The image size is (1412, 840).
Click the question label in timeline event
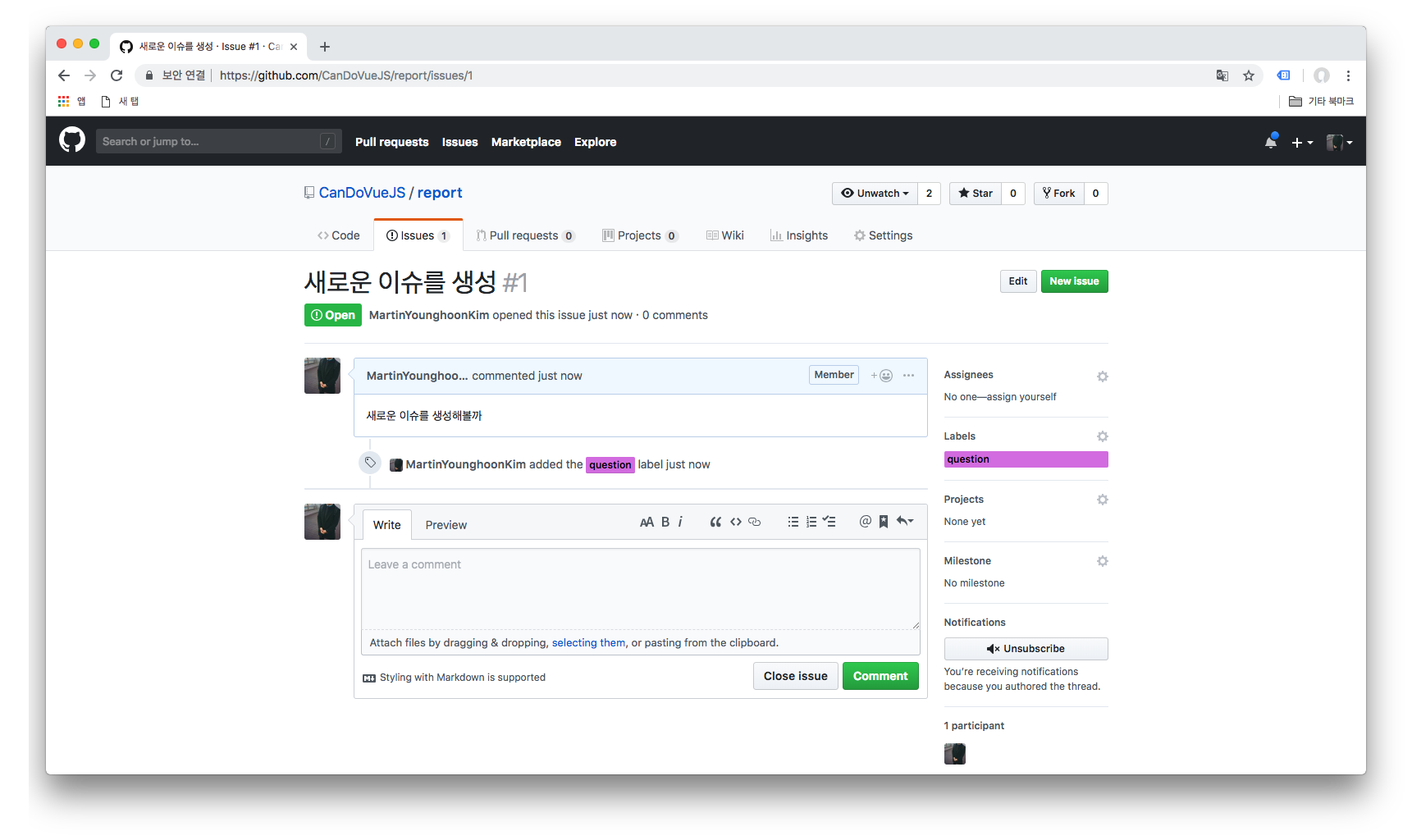click(x=610, y=465)
